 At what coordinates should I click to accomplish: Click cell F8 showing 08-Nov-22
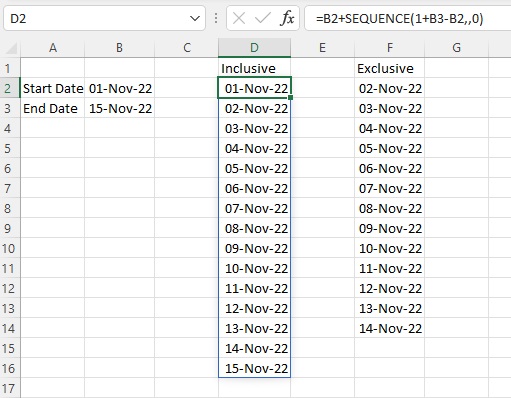[x=390, y=208]
